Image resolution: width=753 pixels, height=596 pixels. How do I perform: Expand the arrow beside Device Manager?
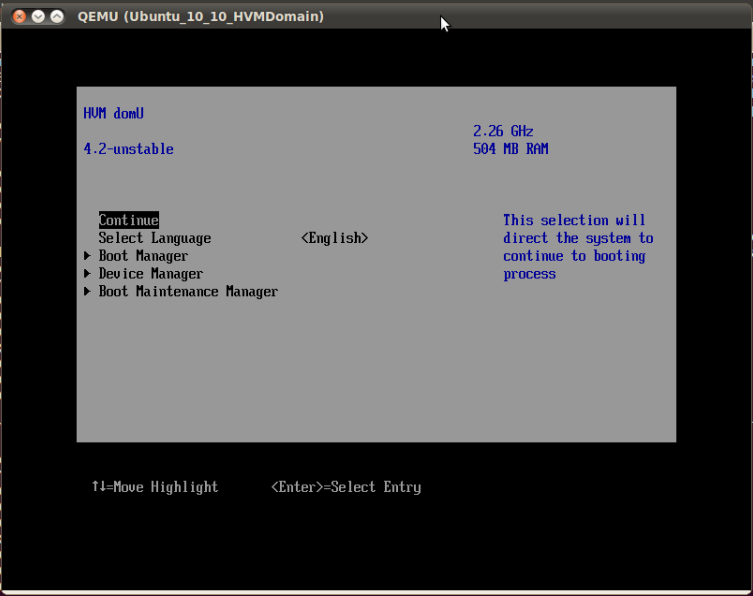tap(88, 274)
